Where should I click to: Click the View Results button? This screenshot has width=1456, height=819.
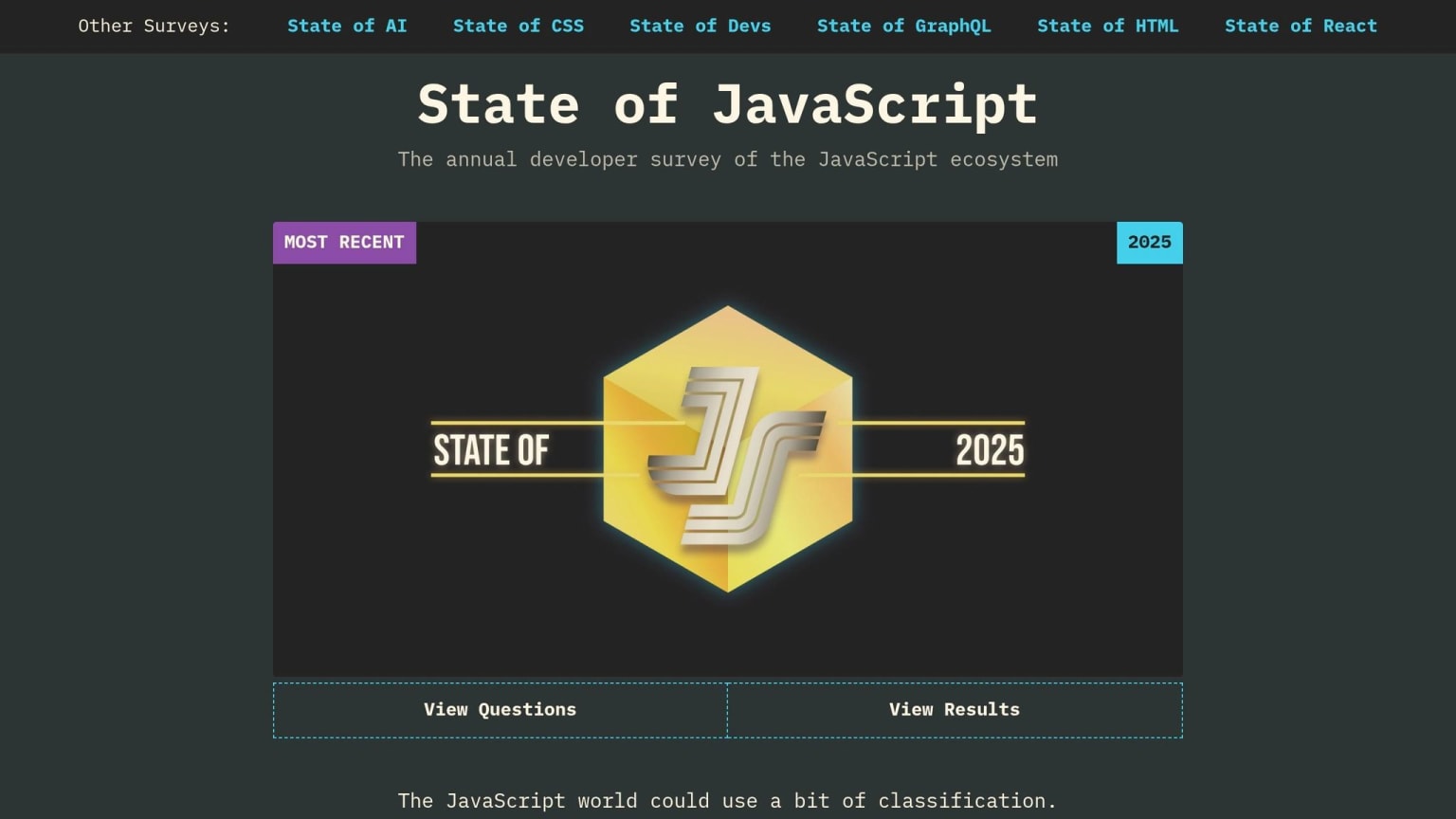(955, 710)
